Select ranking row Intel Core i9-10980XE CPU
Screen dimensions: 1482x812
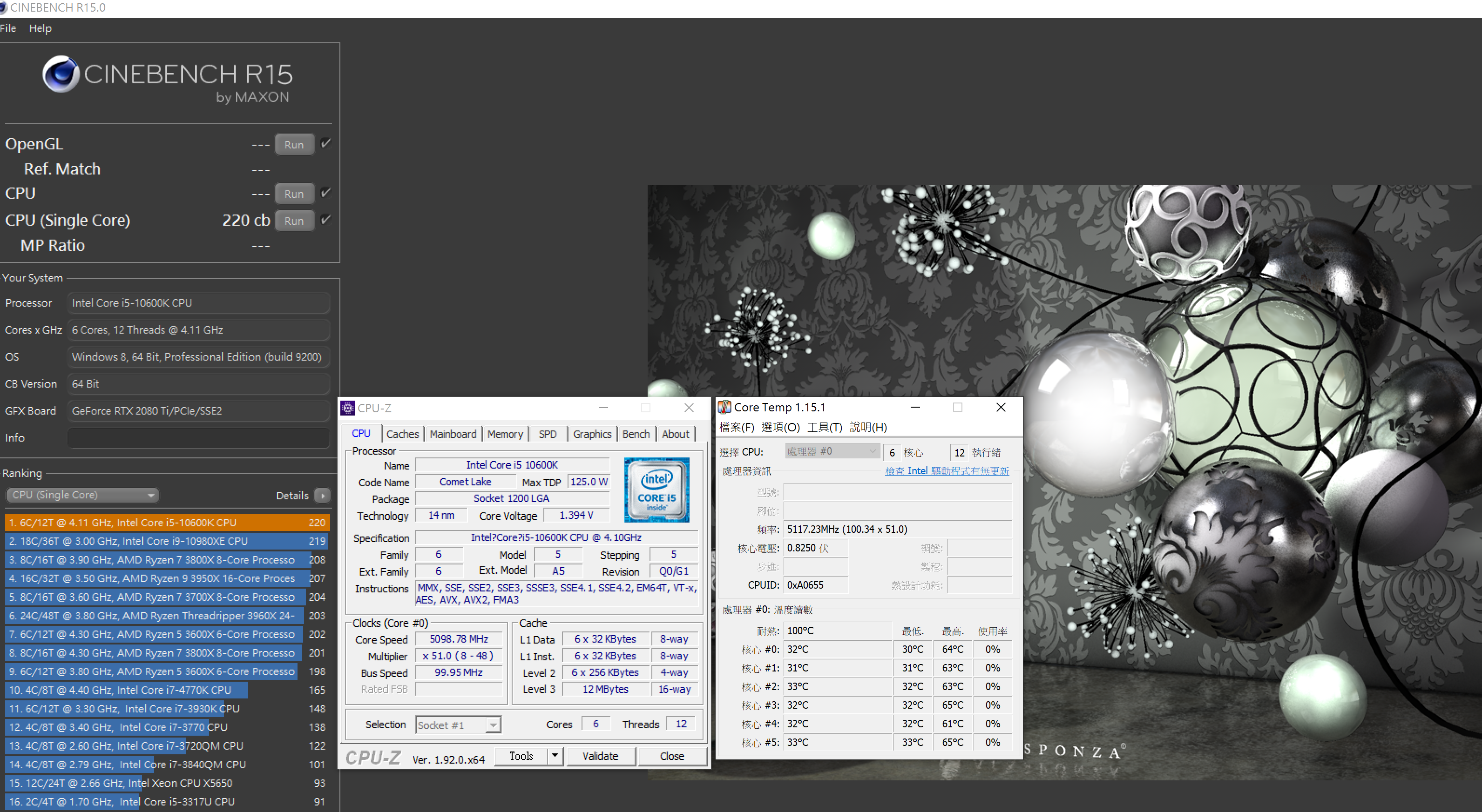click(x=168, y=541)
